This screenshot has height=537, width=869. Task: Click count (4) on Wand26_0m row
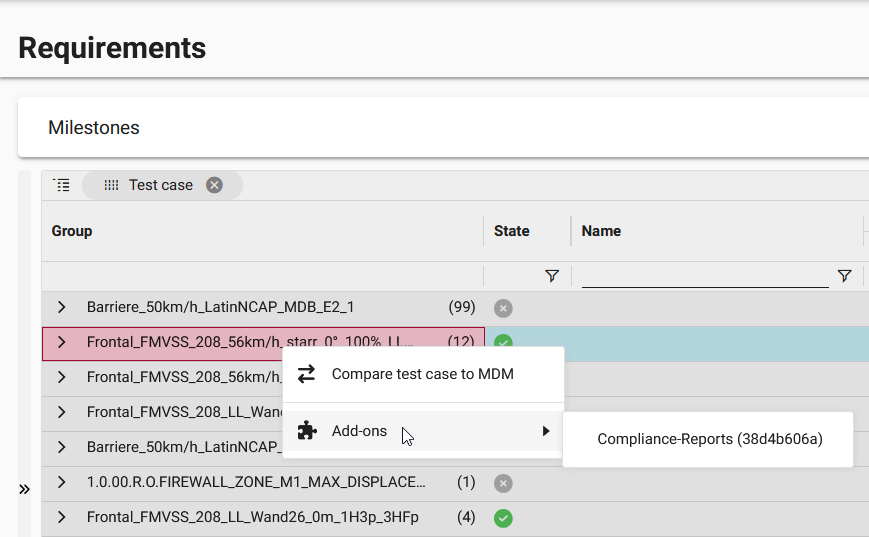[466, 517]
